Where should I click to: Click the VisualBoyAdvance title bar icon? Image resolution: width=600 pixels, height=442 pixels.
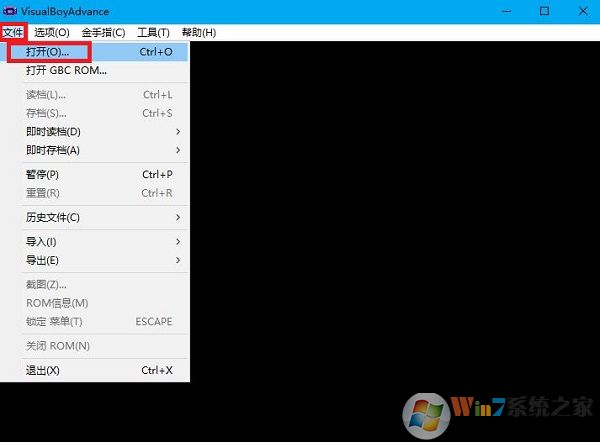[x=10, y=11]
